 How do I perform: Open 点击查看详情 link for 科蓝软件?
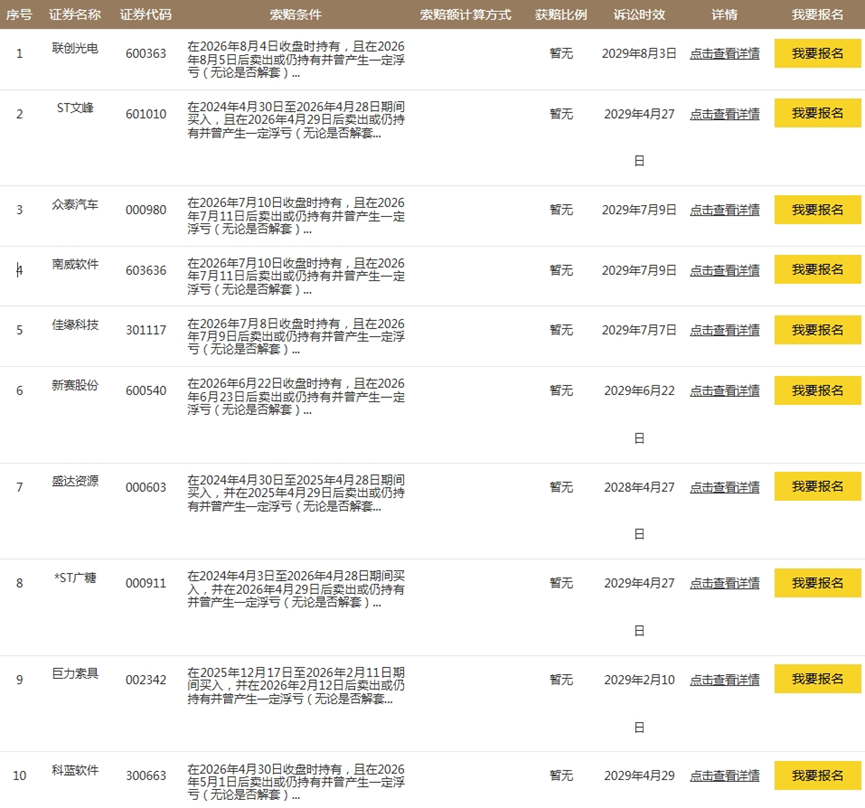724,775
